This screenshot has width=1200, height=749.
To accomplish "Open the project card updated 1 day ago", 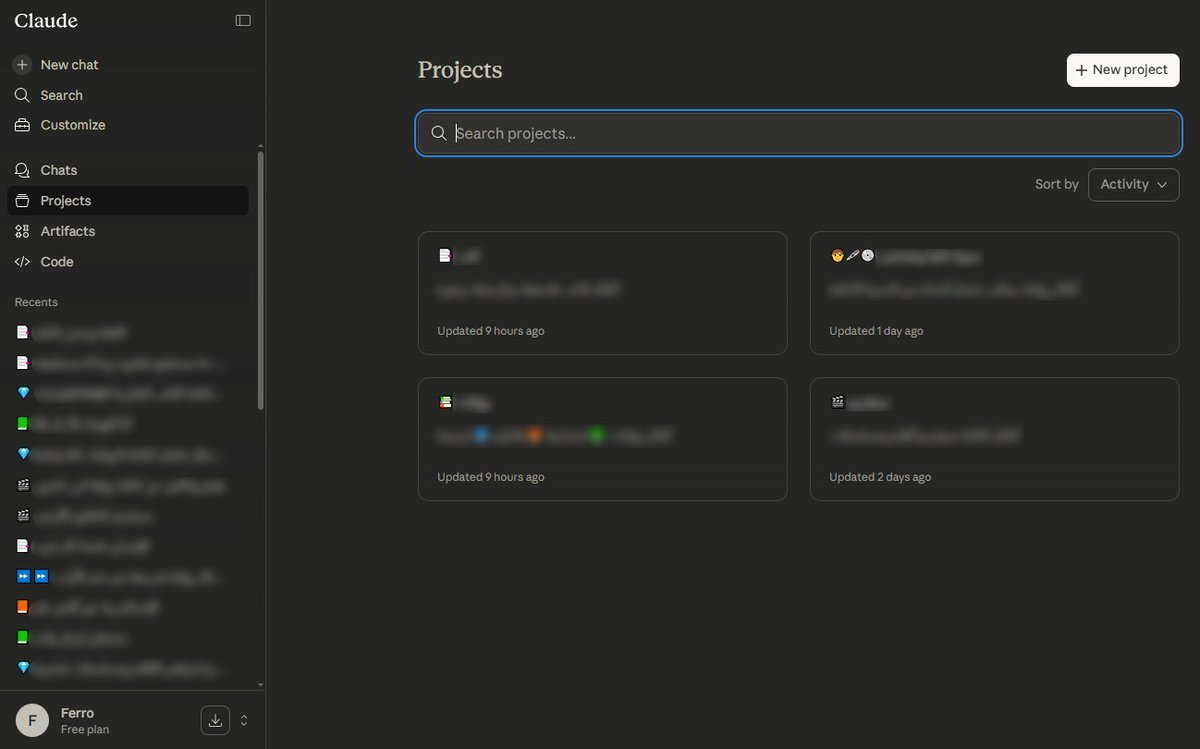I will pyautogui.click(x=994, y=293).
